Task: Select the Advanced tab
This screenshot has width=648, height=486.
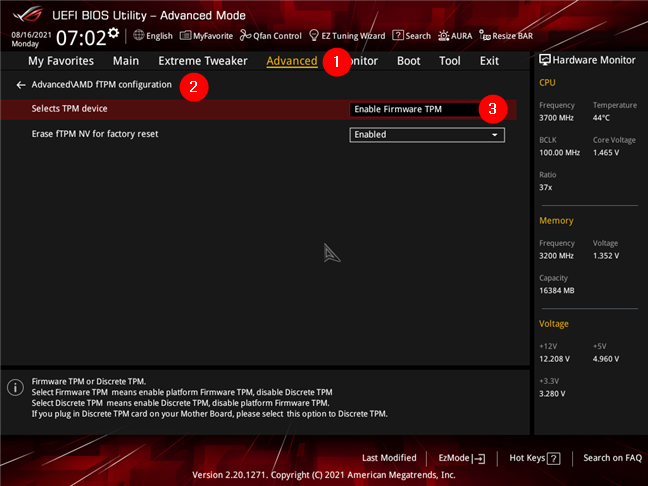Action: [x=292, y=61]
